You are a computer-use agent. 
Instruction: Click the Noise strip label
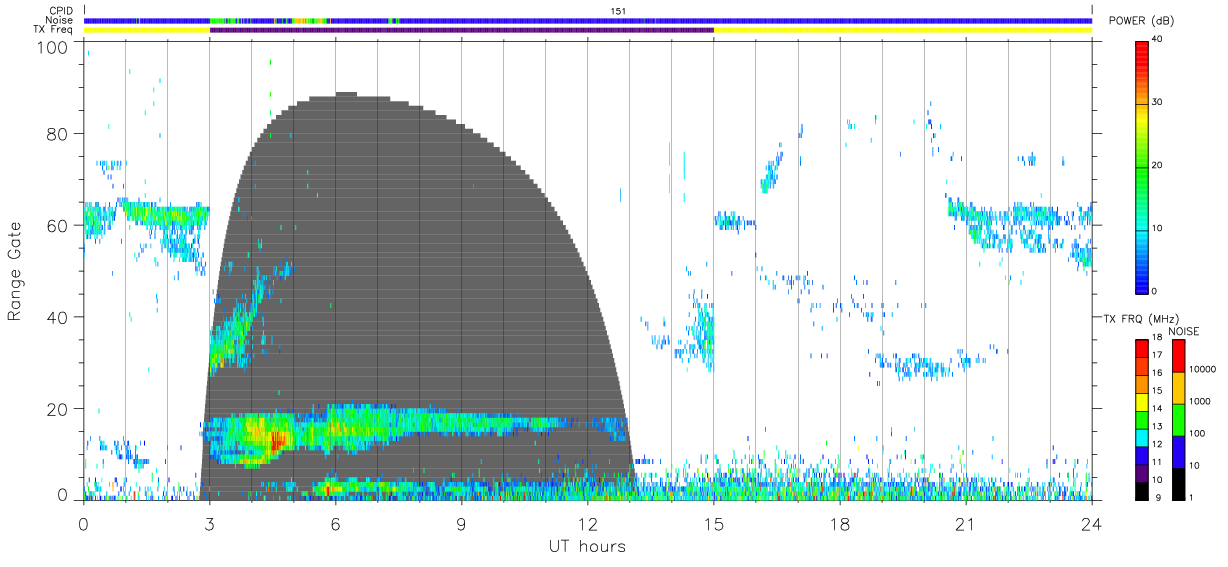[x=61, y=20]
